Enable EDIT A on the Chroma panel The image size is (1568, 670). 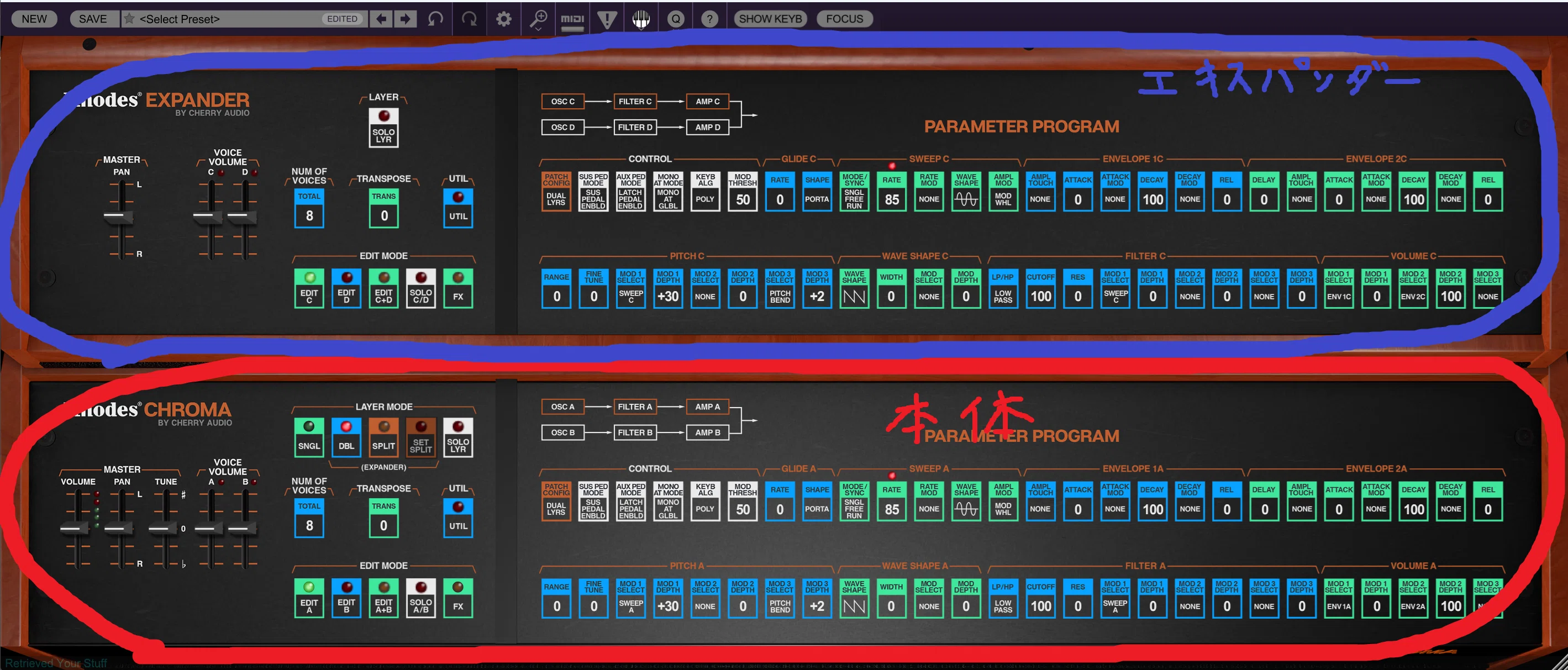click(x=309, y=598)
